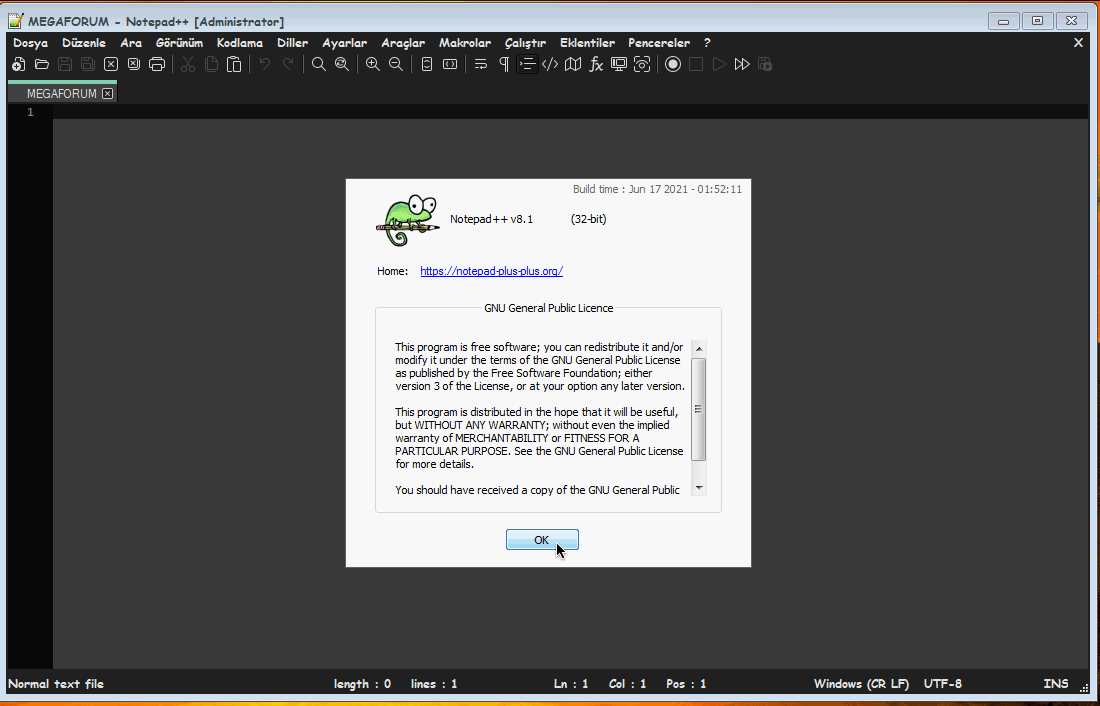Image resolution: width=1100 pixels, height=706 pixels.
Task: Click Run Macro Multiple Times icon
Action: (742, 65)
